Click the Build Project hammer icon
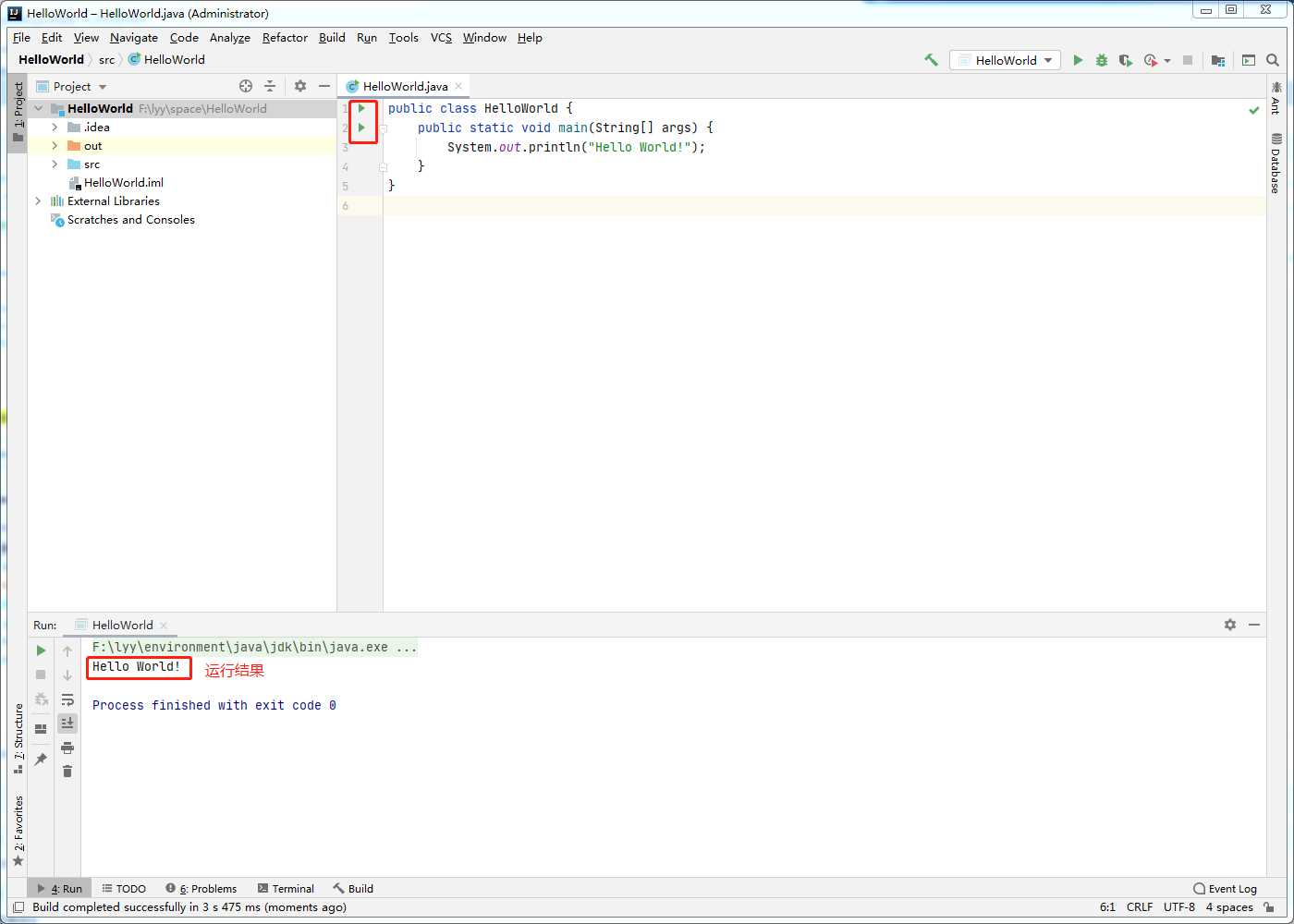The width and height of the screenshot is (1294, 924). [x=931, y=60]
